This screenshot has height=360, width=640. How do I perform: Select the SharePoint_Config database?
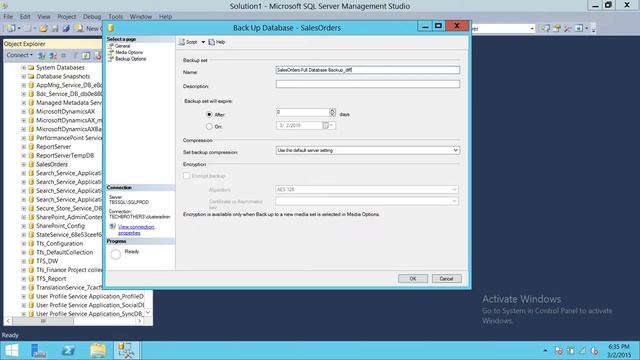pos(60,226)
